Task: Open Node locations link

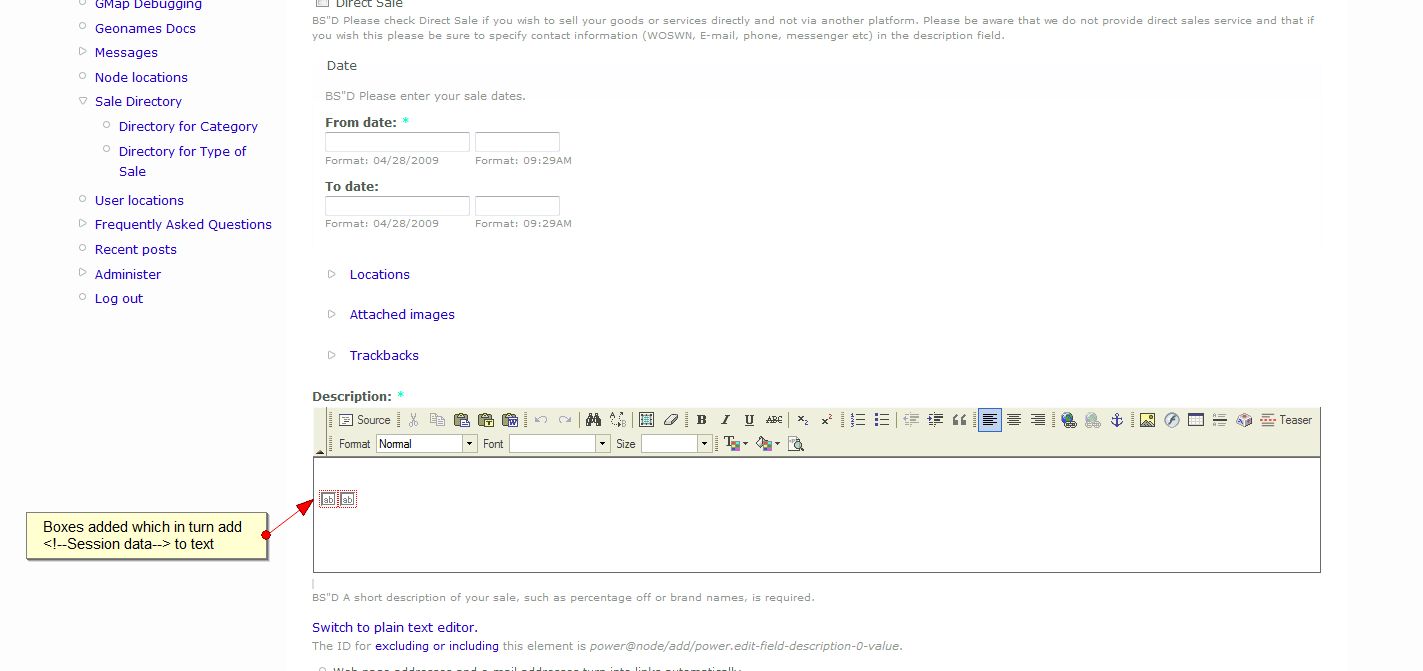Action: [141, 77]
